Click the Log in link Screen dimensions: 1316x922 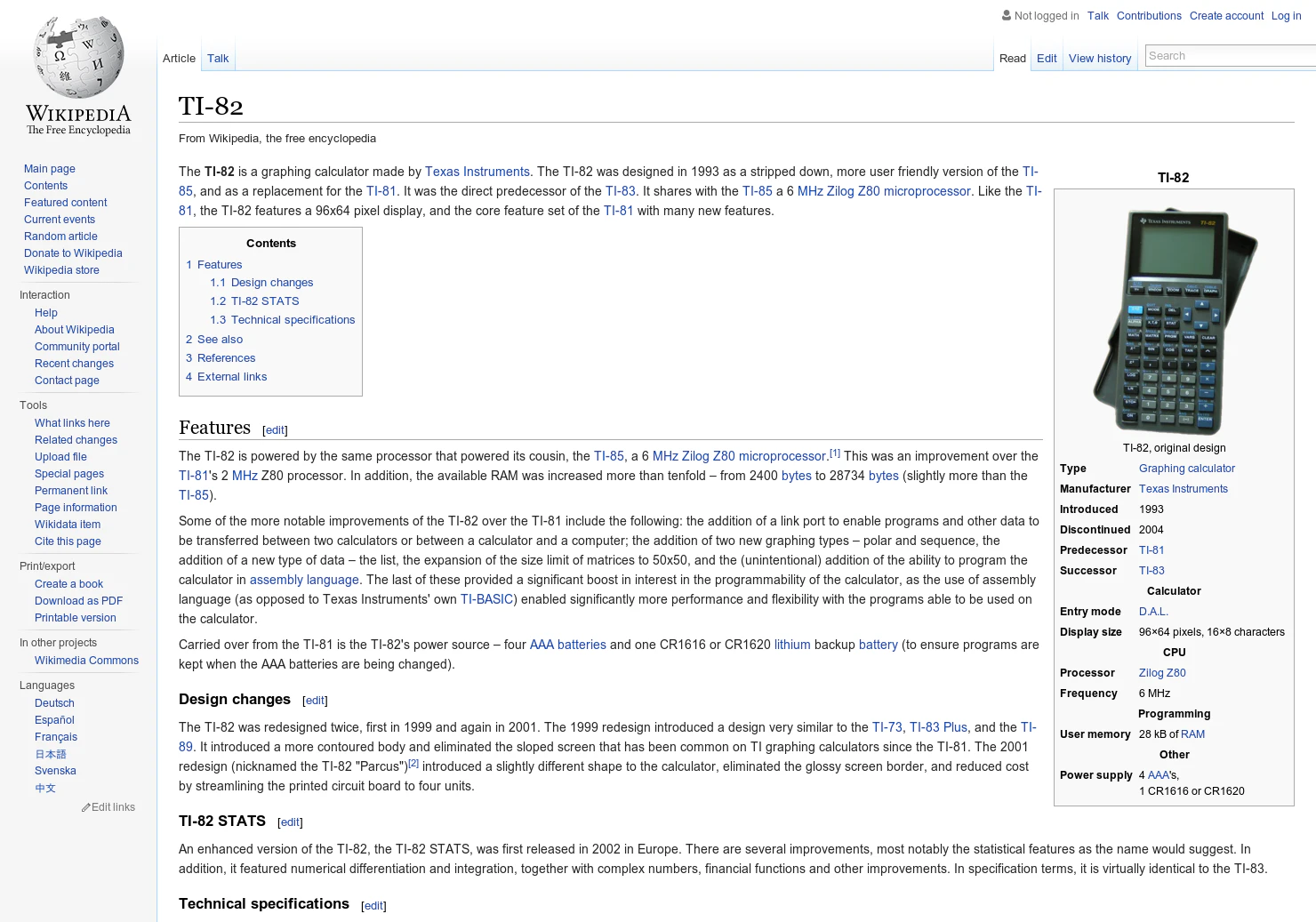(x=1286, y=16)
